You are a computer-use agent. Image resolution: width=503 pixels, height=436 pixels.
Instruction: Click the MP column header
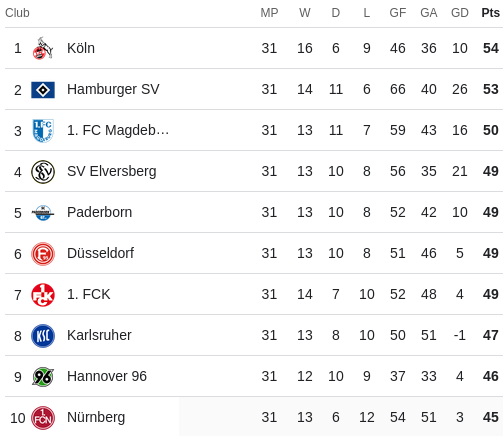click(269, 13)
